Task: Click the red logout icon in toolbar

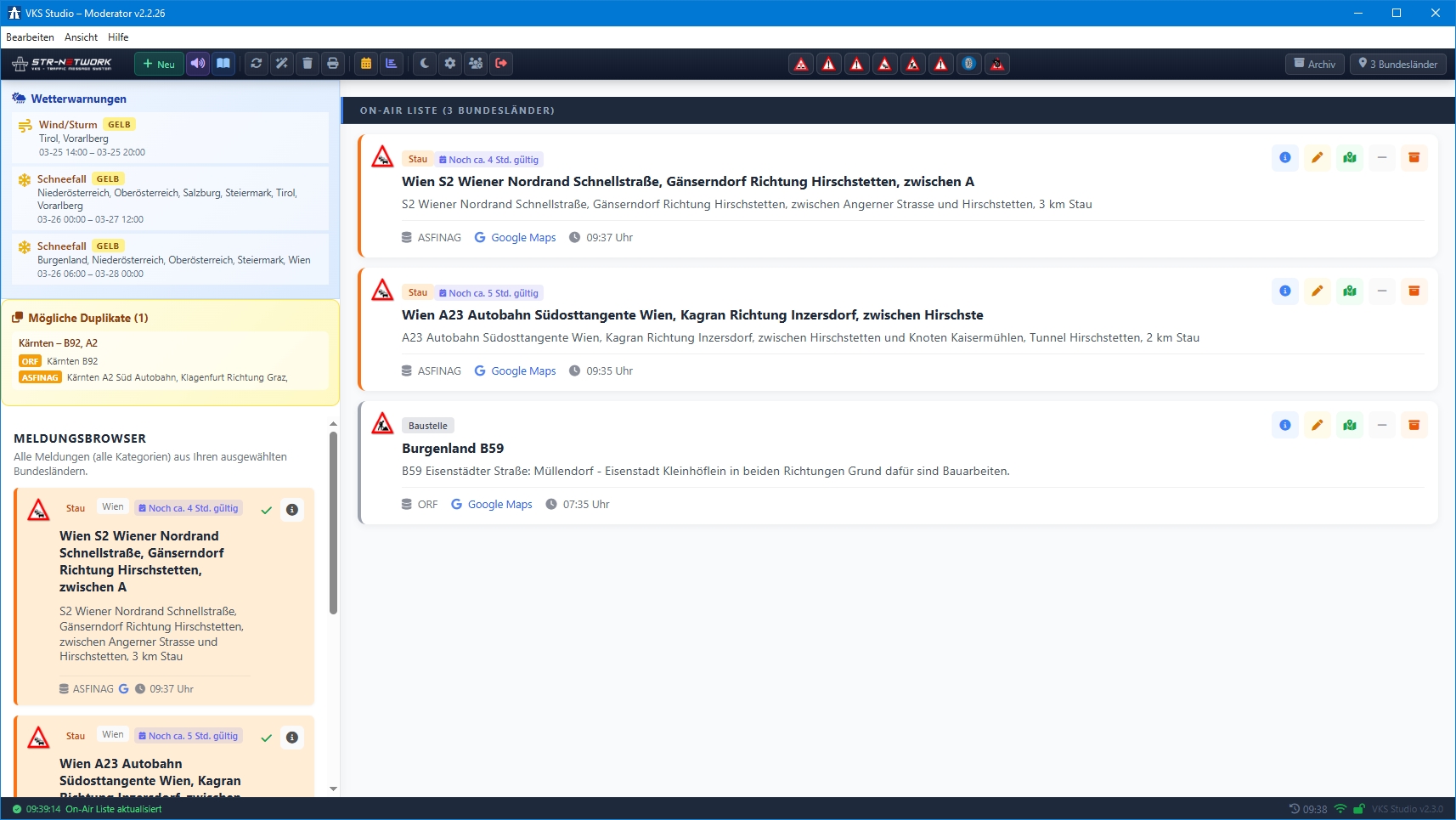Action: tap(501, 64)
